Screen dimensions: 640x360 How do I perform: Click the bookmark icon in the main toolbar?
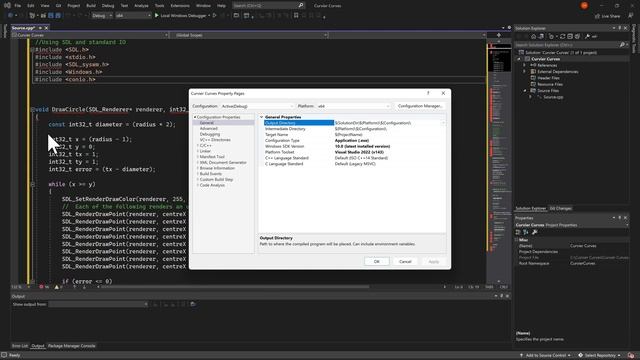(x=296, y=16)
